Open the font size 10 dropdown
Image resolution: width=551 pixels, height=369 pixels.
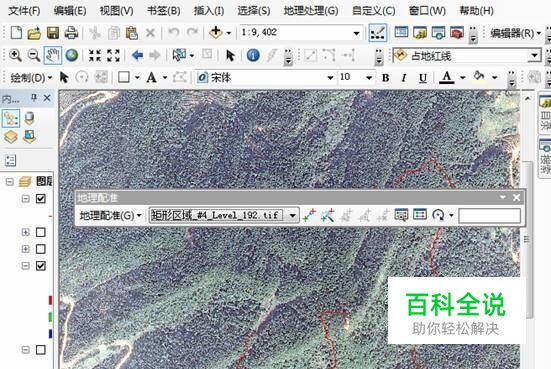[x=369, y=78]
